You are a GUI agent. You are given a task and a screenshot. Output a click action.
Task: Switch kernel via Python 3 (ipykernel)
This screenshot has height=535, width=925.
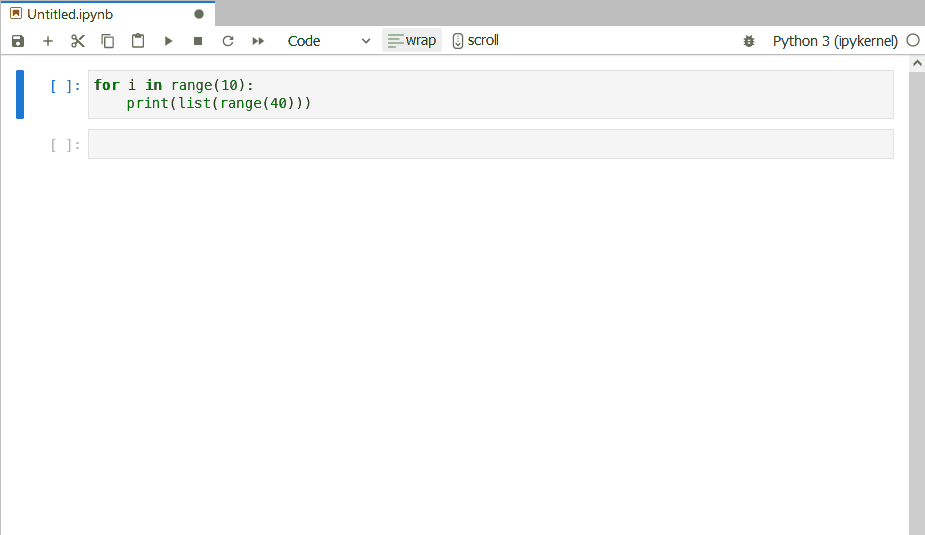click(835, 41)
